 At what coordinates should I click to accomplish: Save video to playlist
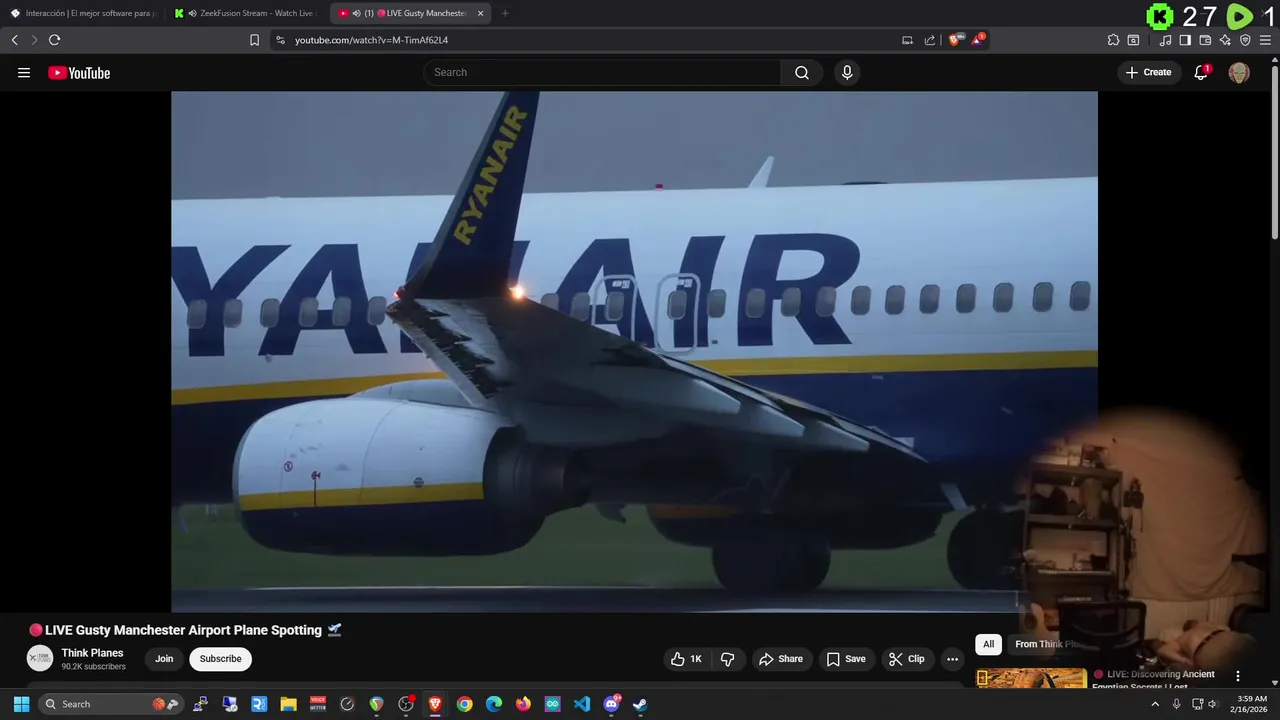coord(846,659)
